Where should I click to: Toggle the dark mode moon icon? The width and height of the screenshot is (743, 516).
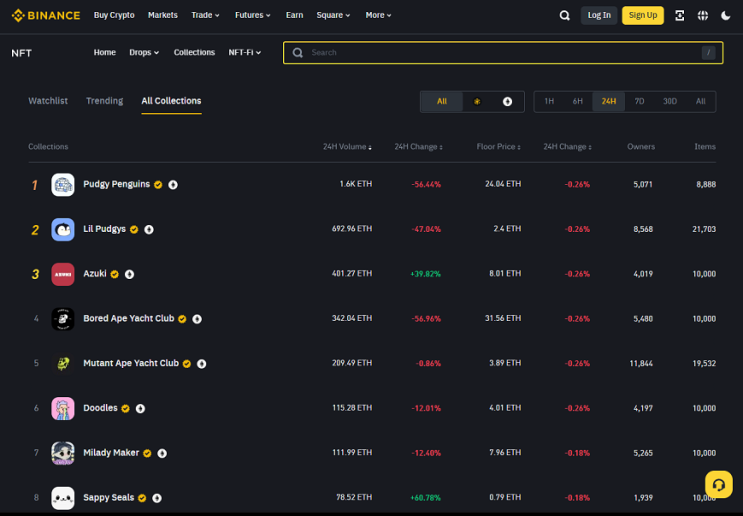(725, 16)
